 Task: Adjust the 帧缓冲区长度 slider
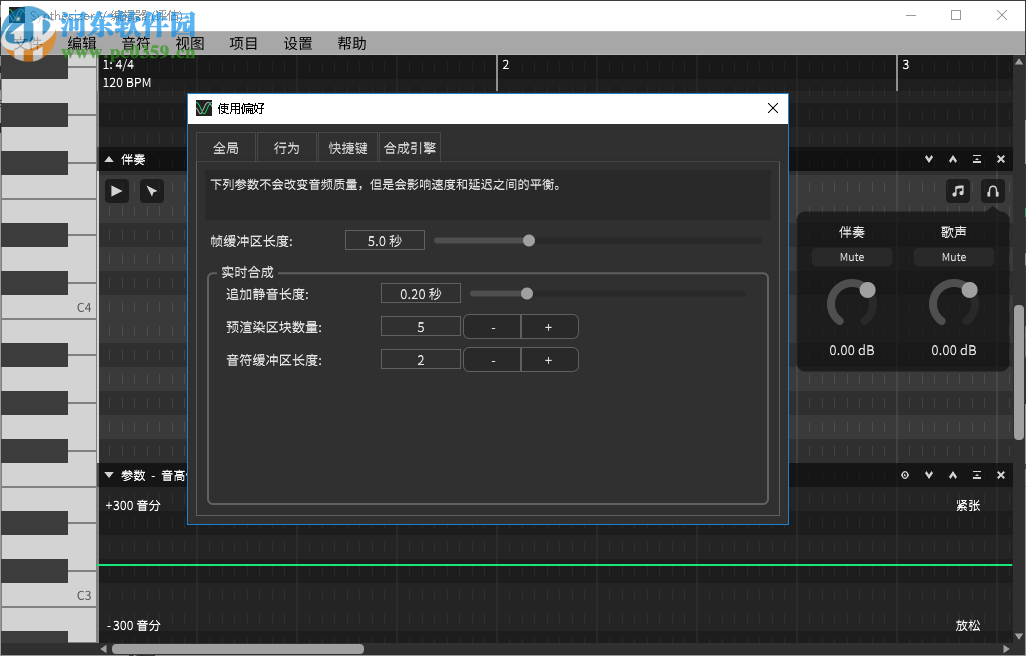tap(529, 240)
